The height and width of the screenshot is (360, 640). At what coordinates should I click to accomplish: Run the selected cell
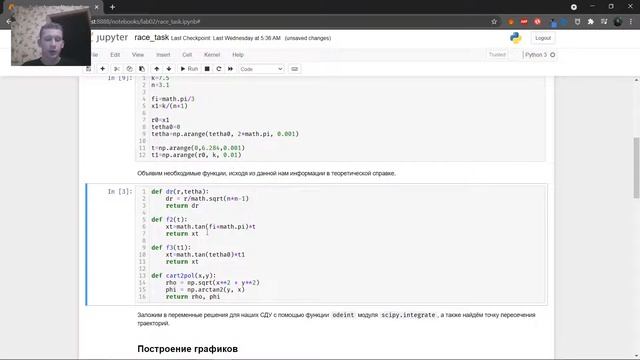point(189,69)
